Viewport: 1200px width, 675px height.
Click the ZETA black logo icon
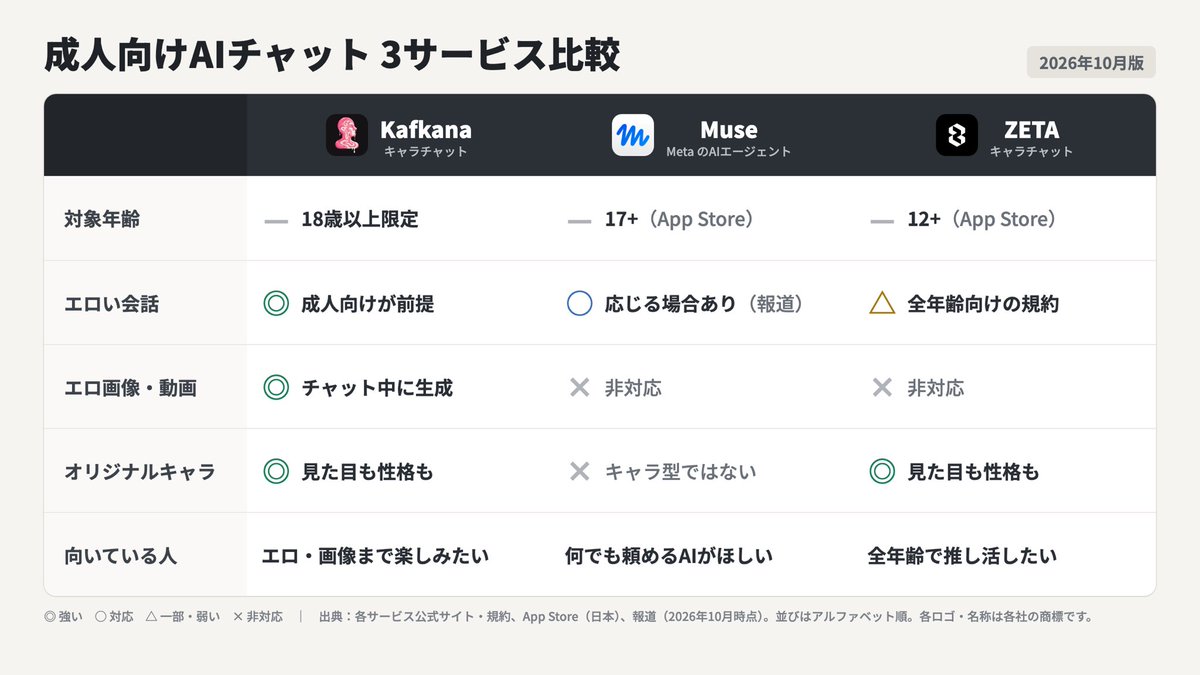tap(957, 135)
